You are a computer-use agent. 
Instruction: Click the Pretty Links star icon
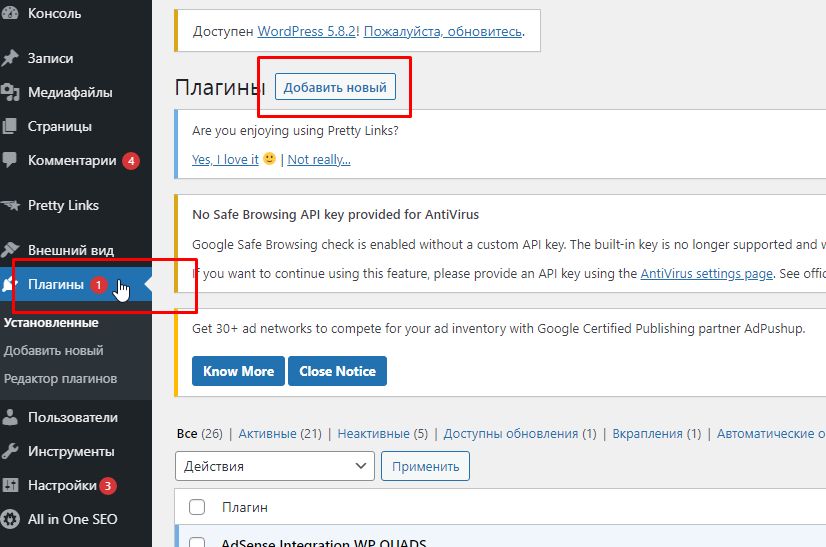[11, 206]
